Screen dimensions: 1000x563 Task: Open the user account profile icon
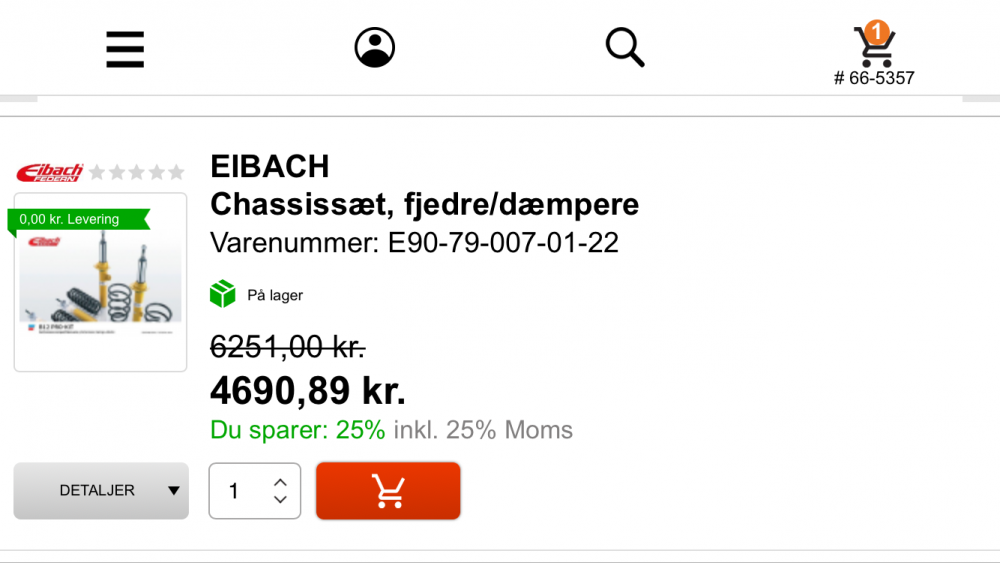click(374, 47)
